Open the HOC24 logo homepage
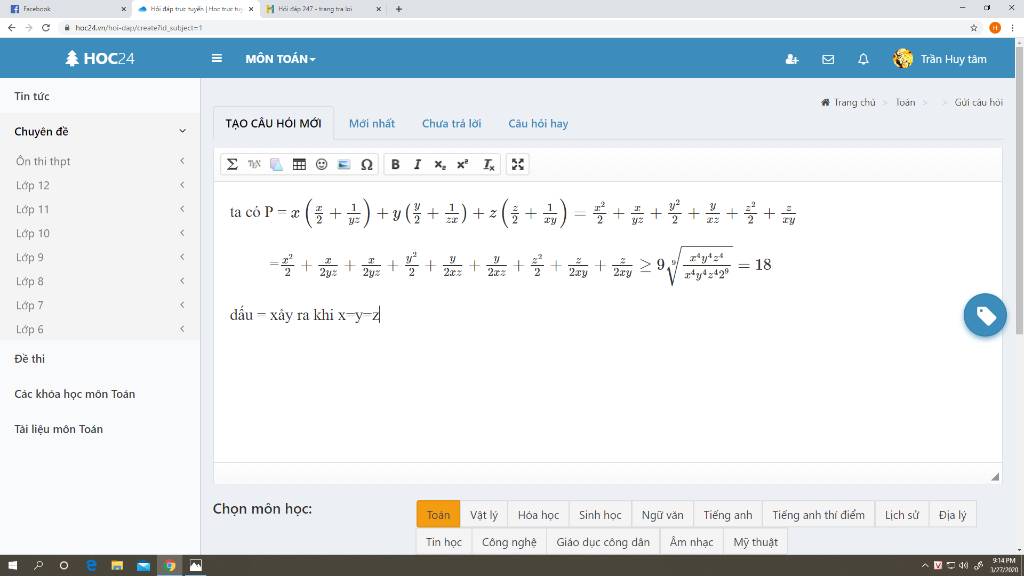 click(100, 59)
